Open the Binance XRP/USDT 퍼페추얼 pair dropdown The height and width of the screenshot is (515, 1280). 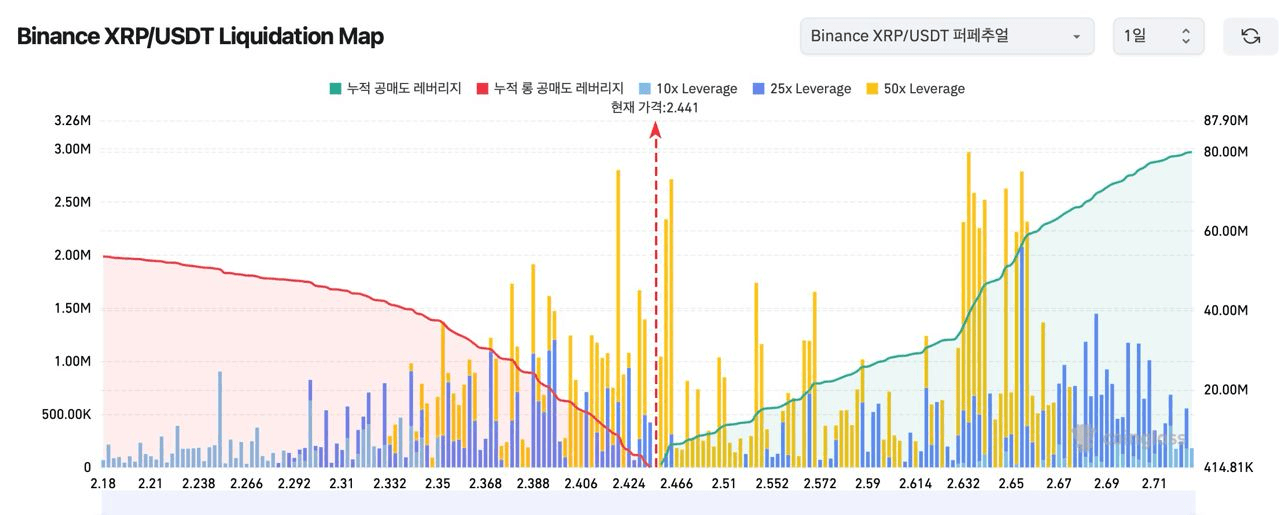pos(946,36)
